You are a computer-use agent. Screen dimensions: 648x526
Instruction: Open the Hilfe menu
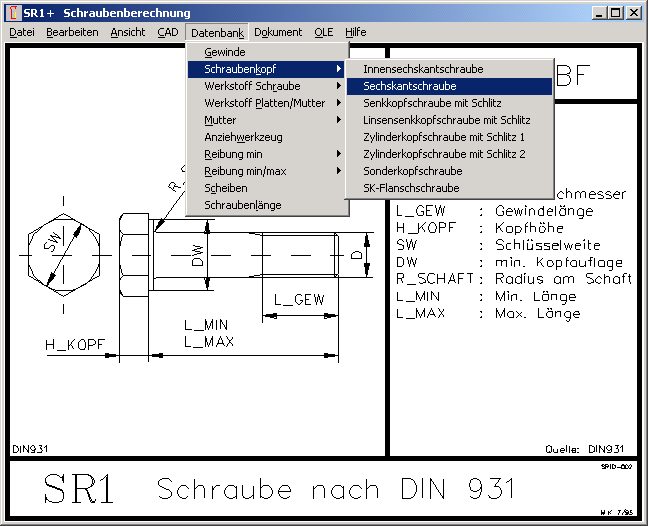[x=356, y=32]
